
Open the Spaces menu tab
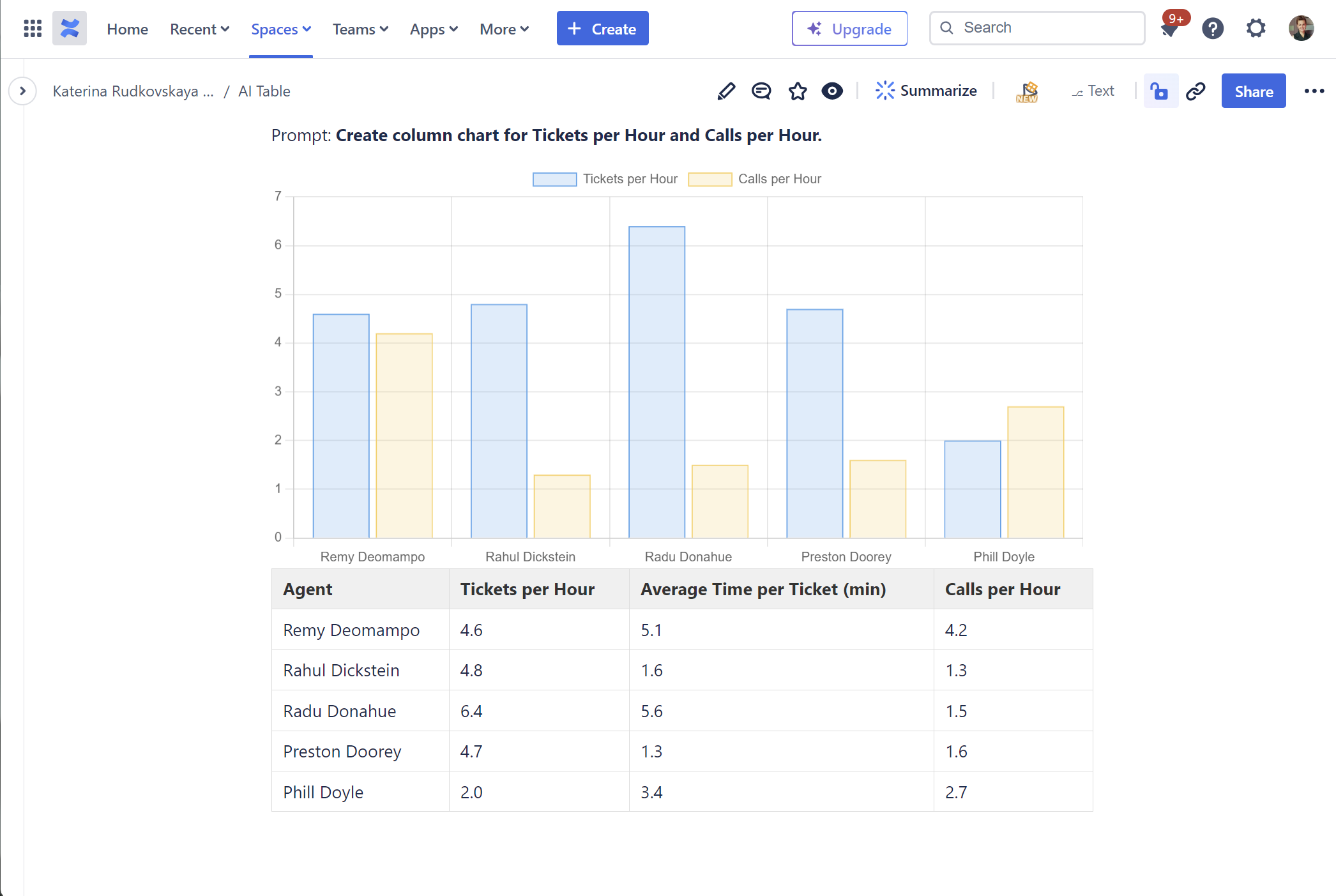(x=280, y=29)
